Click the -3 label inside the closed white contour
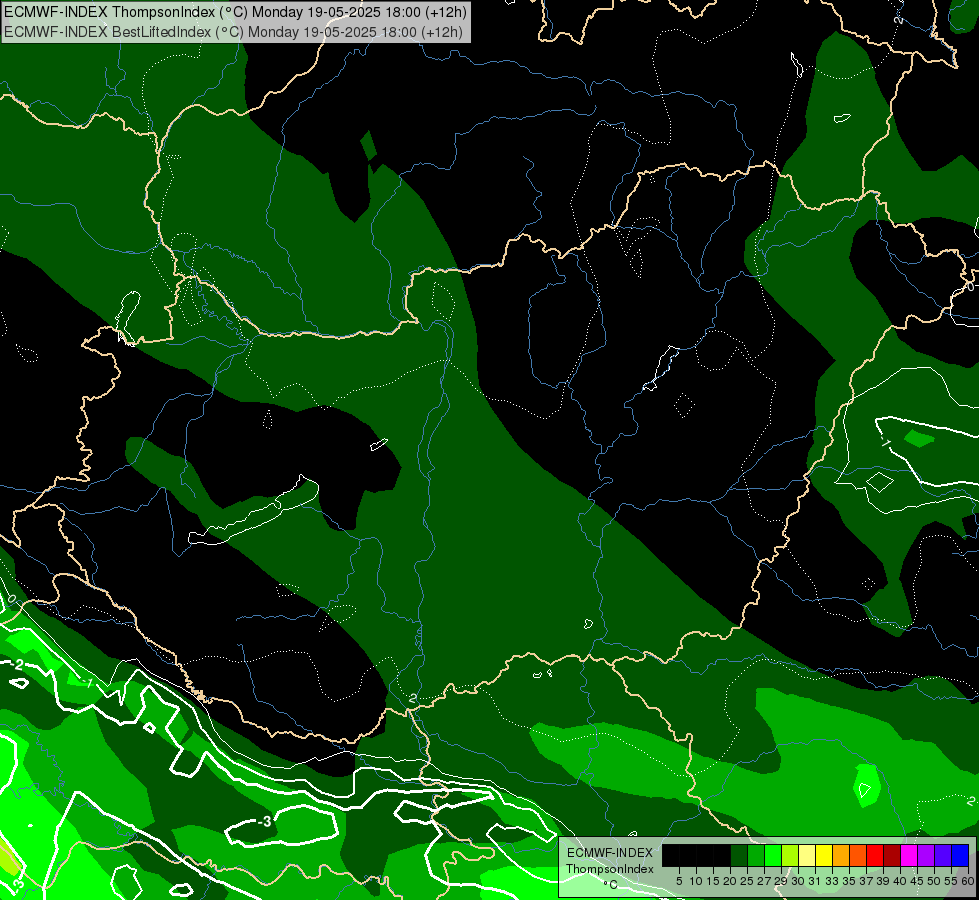 [265, 821]
